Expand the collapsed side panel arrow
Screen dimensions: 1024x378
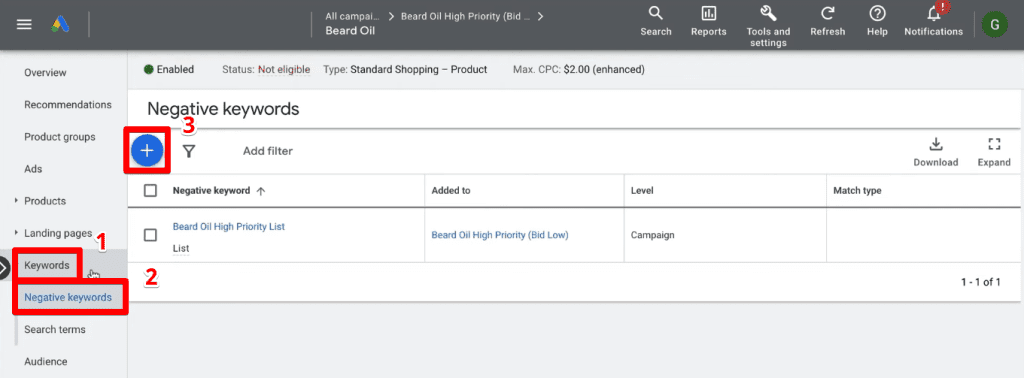tap(4, 266)
